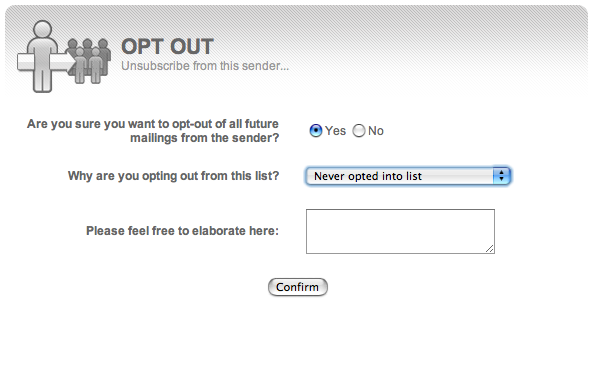Click the "Yes" label text
The height and width of the screenshot is (374, 593).
(335, 131)
